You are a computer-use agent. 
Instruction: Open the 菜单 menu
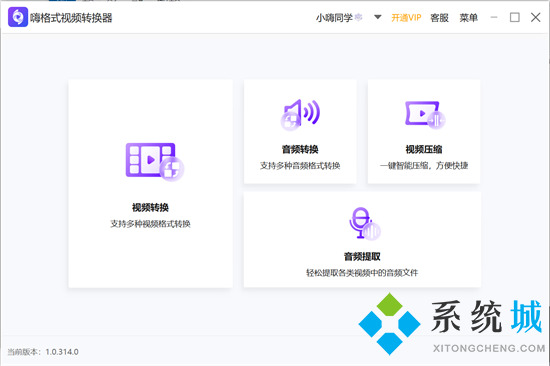coord(468,18)
